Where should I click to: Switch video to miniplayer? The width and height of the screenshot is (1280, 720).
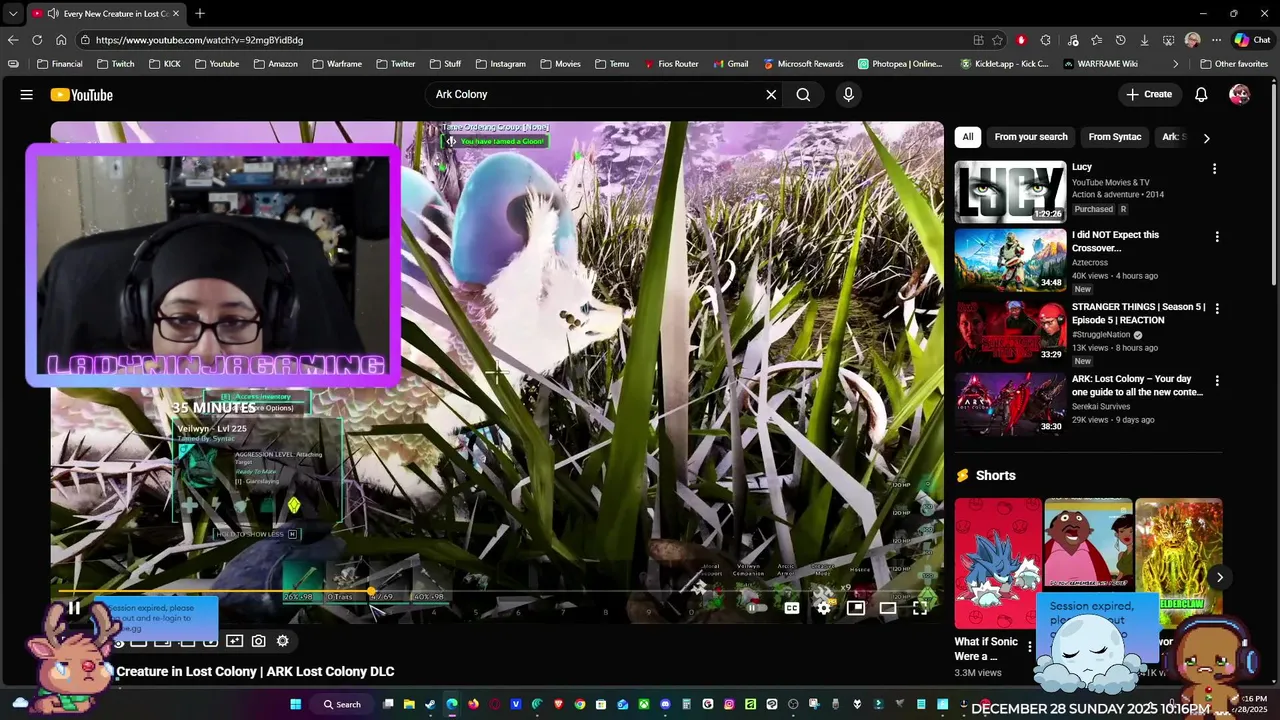tap(856, 608)
